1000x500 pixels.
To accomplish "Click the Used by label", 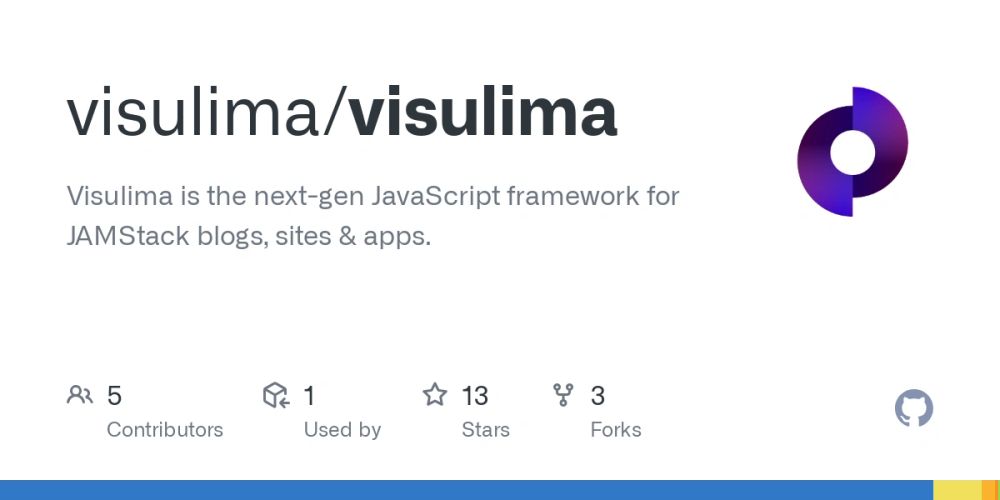I will [x=342, y=430].
